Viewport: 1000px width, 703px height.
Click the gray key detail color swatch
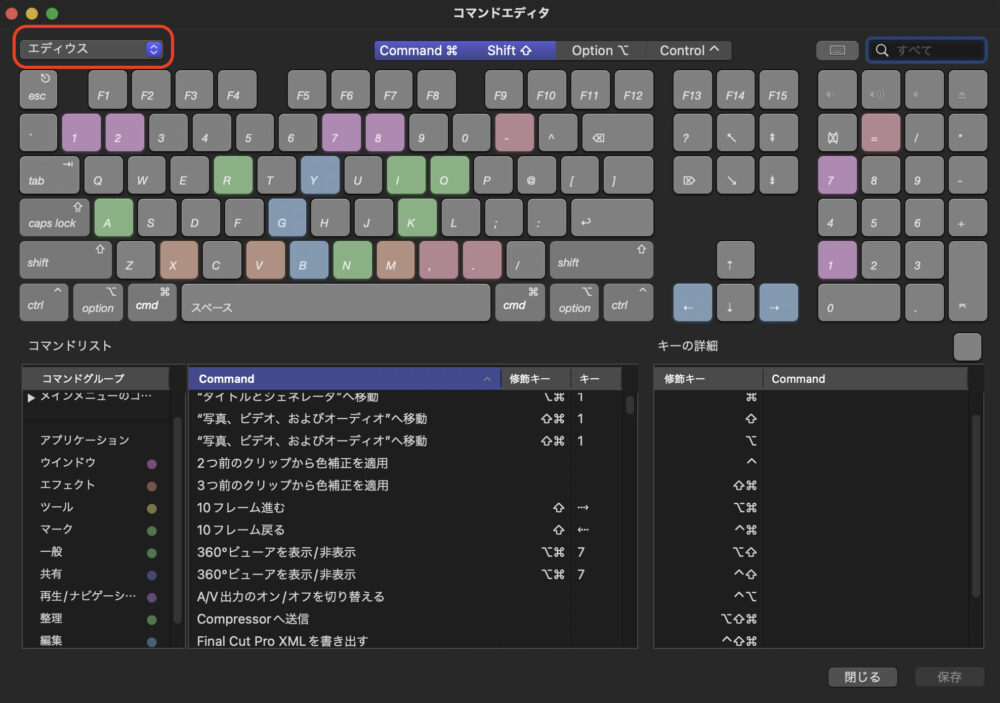967,346
